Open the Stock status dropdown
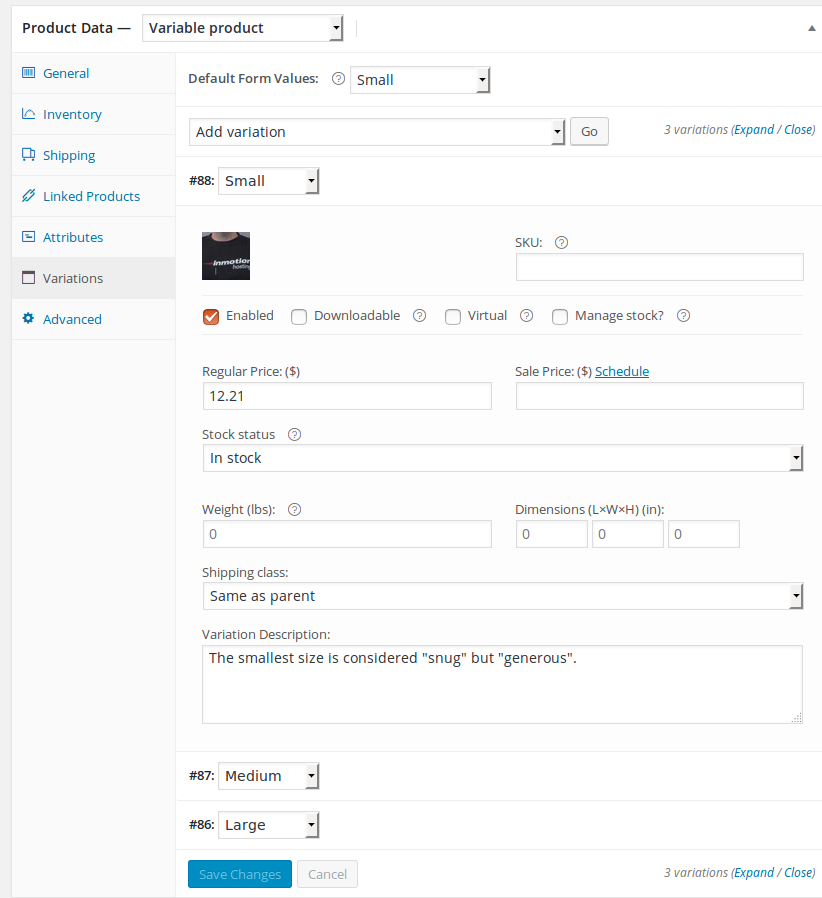Image resolution: width=822 pixels, height=898 pixels. [502, 458]
